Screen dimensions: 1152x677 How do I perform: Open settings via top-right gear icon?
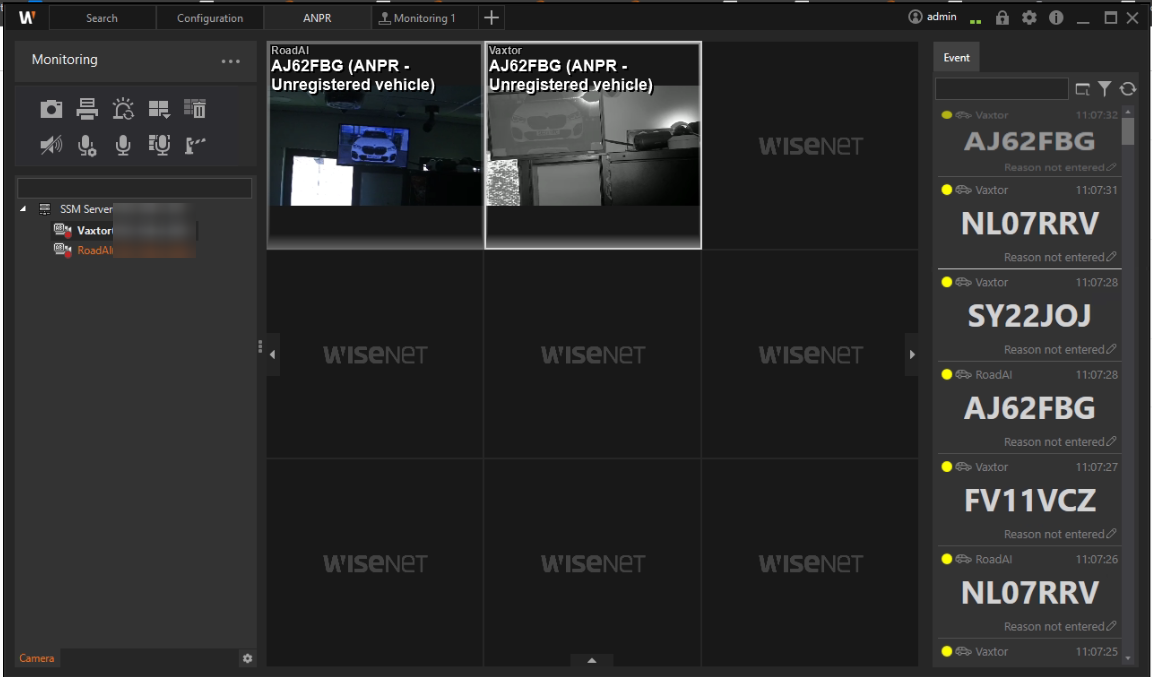coord(1029,18)
